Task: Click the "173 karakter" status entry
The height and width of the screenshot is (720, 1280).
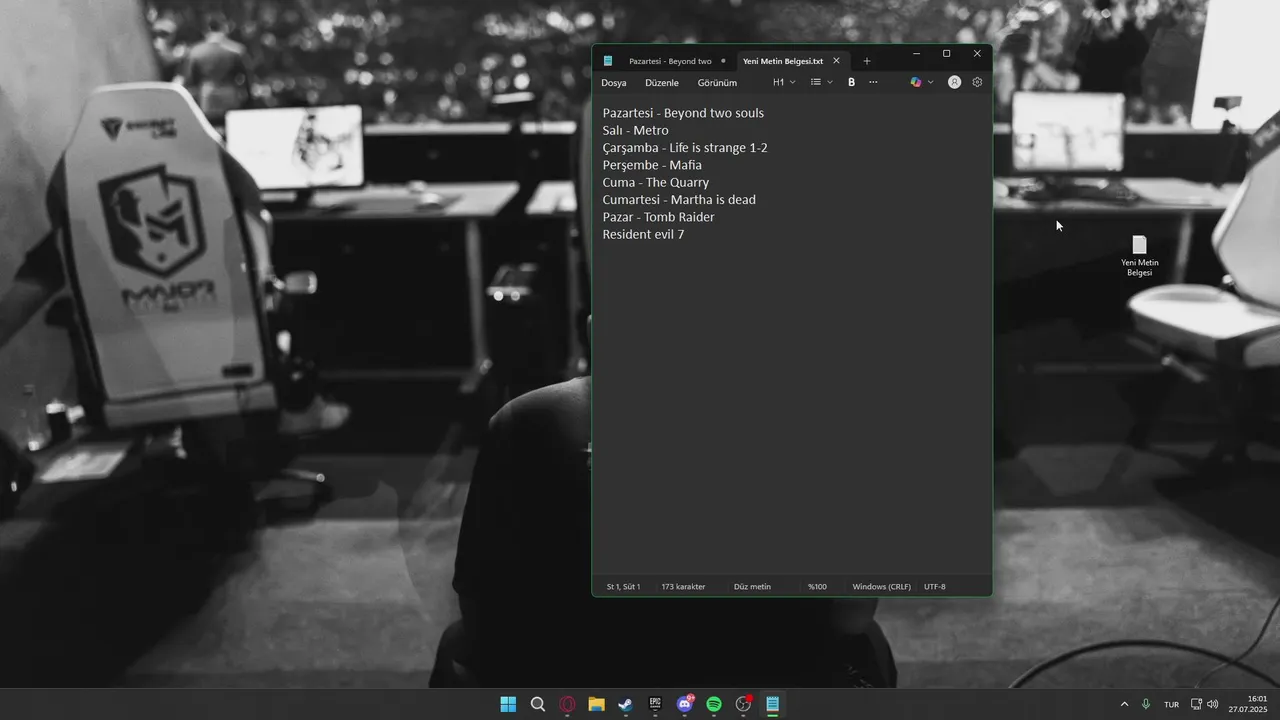Action: (x=683, y=587)
